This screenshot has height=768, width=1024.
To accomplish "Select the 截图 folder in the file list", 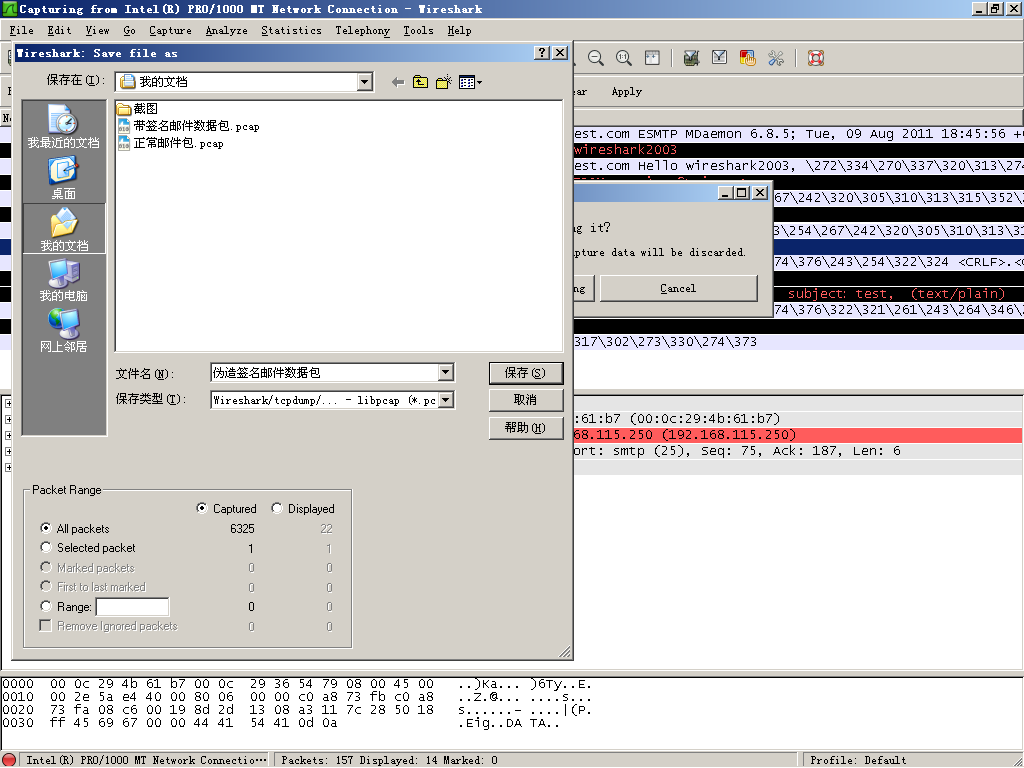I will pyautogui.click(x=137, y=109).
